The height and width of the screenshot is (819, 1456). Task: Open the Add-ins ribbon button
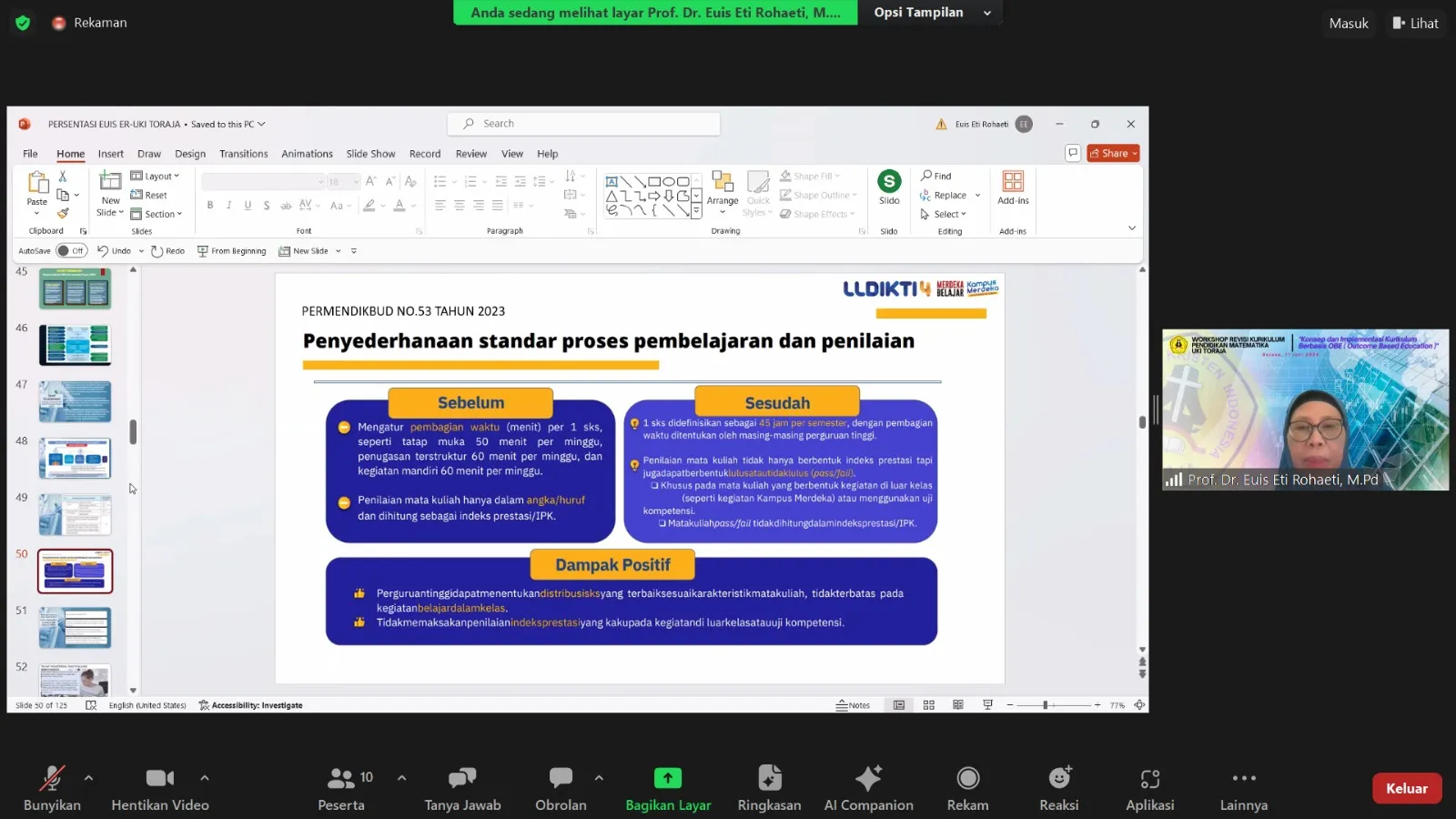point(1013,188)
